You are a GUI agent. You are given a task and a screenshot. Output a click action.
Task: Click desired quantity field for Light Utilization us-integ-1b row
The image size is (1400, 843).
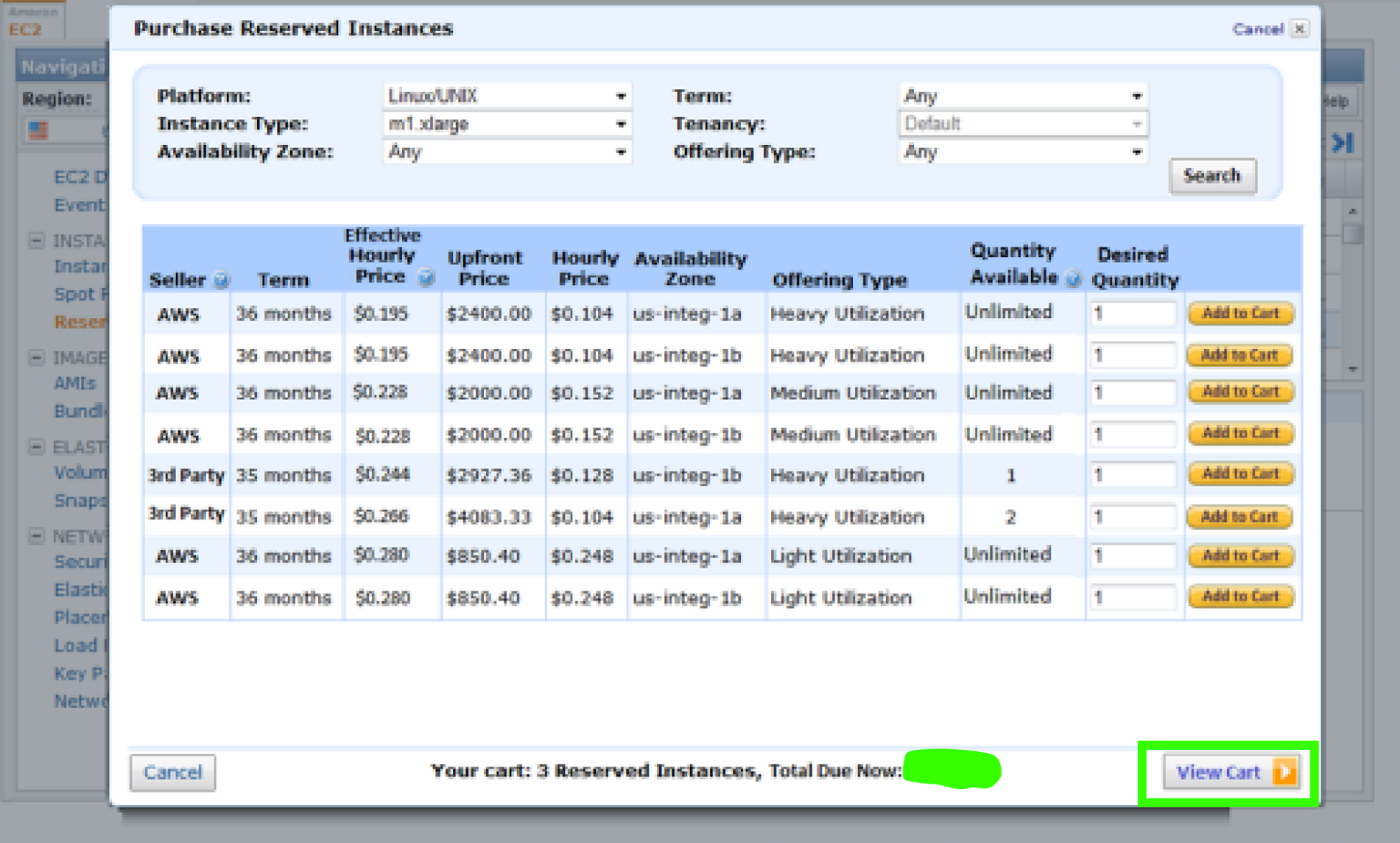coord(1132,598)
